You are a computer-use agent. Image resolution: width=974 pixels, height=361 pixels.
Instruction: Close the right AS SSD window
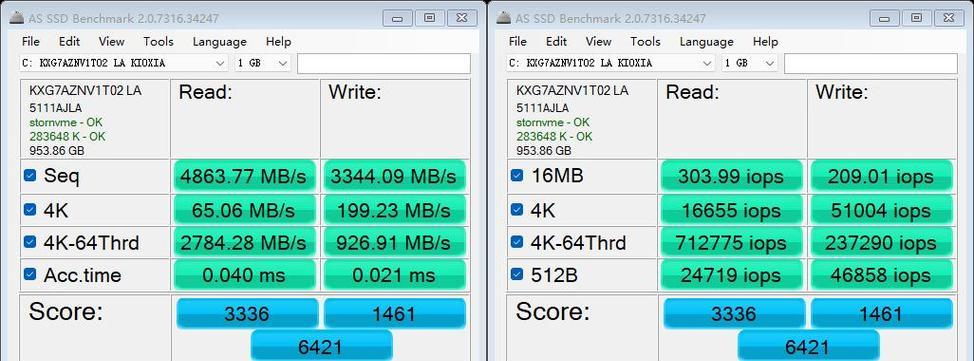949,18
